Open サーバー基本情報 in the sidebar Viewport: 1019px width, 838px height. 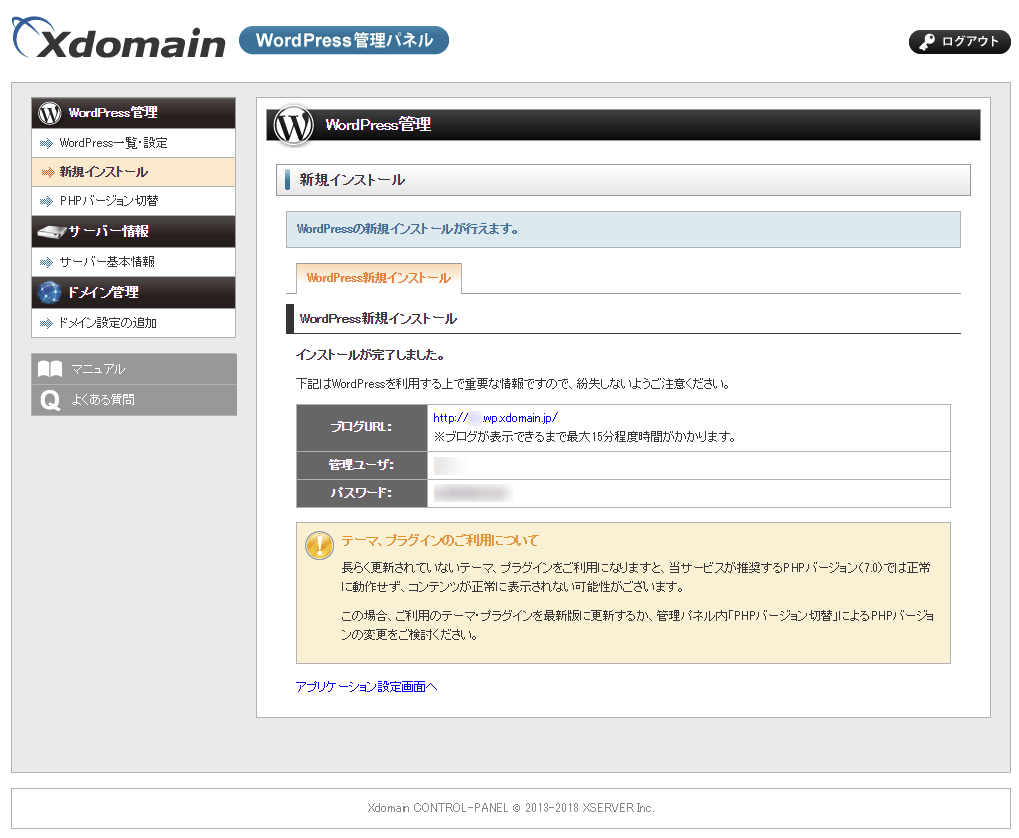[x=106, y=262]
